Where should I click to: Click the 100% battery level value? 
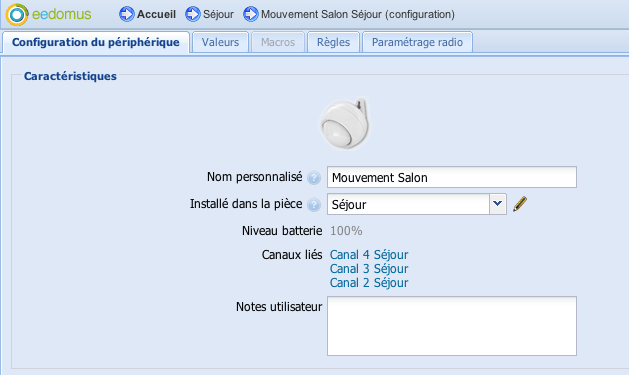[346, 231]
